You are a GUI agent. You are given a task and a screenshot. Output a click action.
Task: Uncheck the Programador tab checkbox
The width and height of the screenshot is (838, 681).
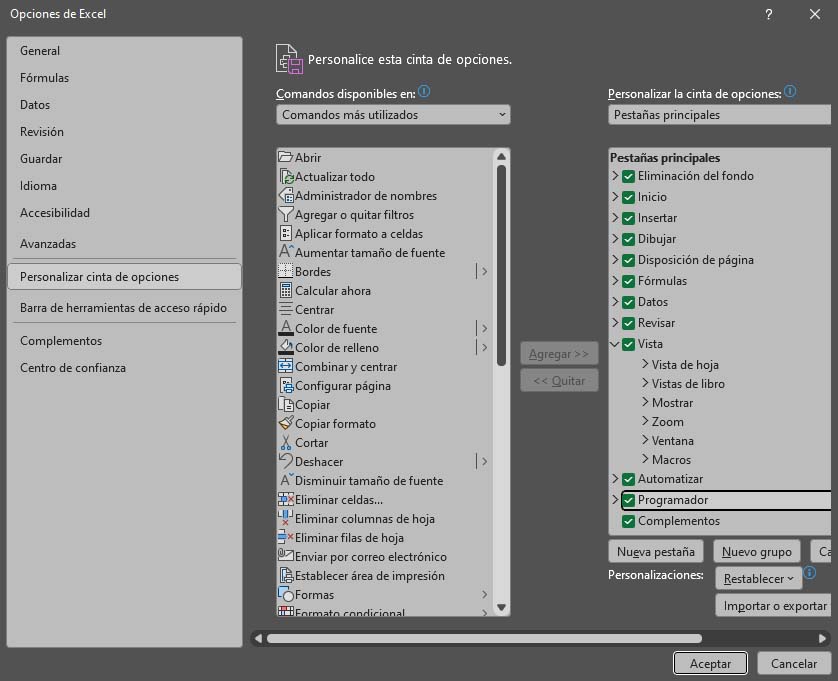628,499
